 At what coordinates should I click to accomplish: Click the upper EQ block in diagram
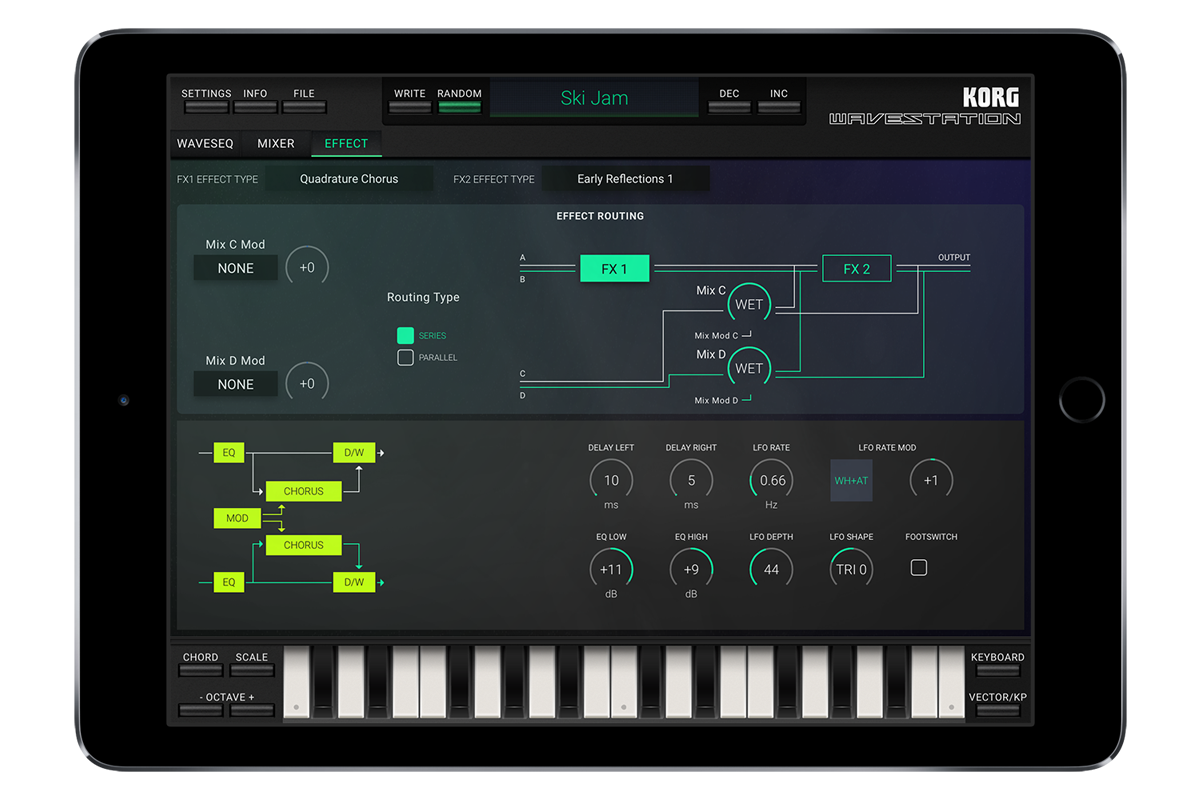[229, 453]
